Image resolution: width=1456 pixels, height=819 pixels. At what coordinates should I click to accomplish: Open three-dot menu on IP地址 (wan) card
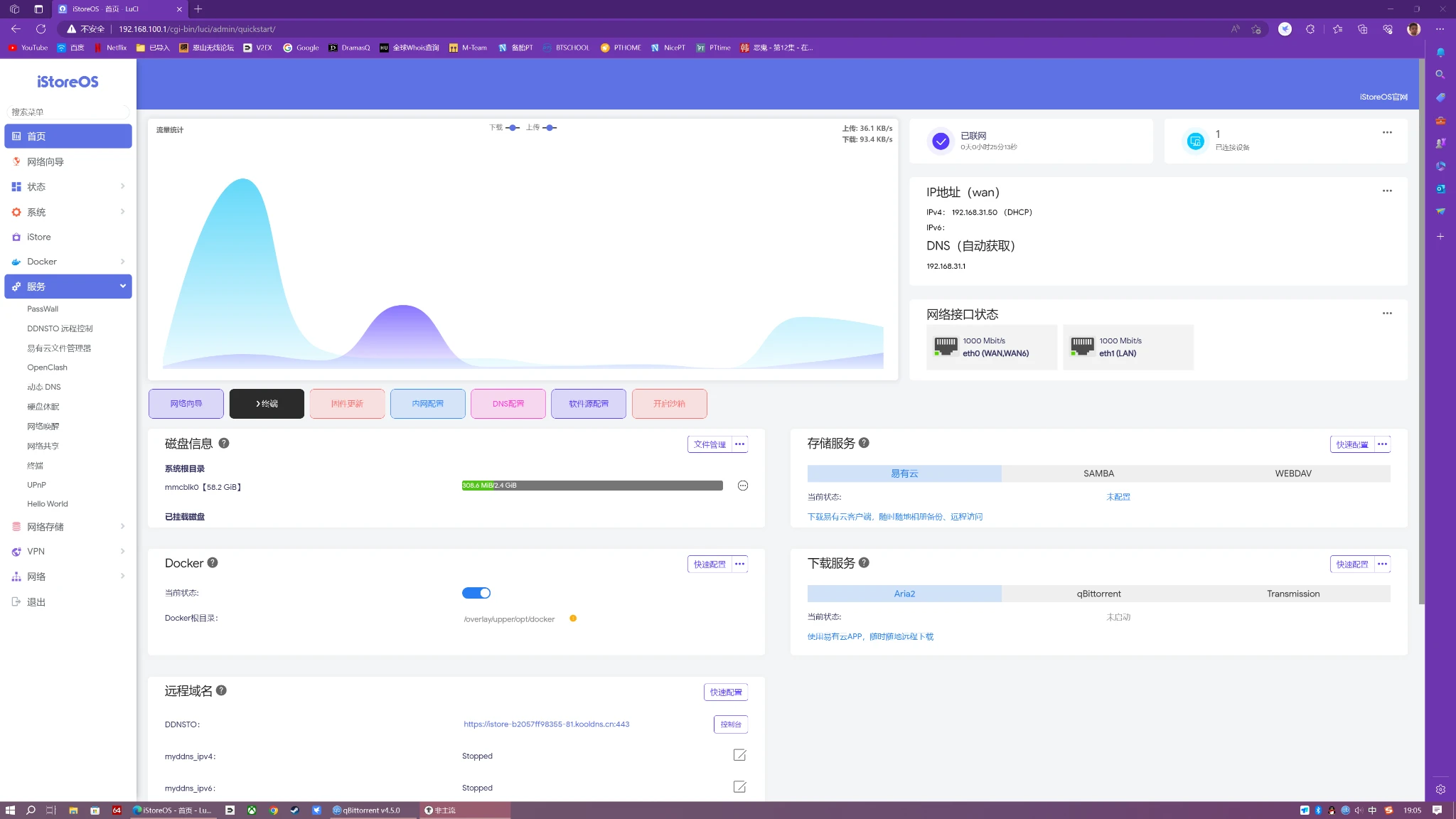(x=1387, y=191)
